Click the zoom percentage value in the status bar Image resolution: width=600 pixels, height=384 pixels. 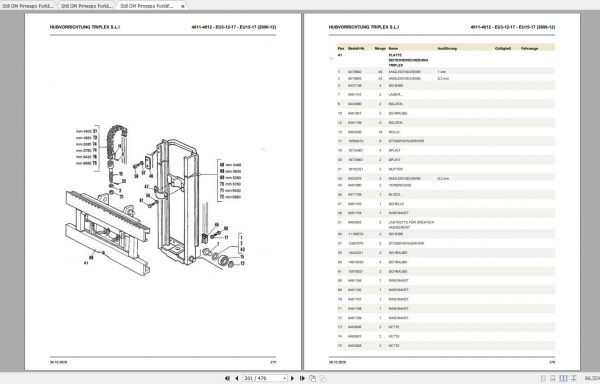592,378
